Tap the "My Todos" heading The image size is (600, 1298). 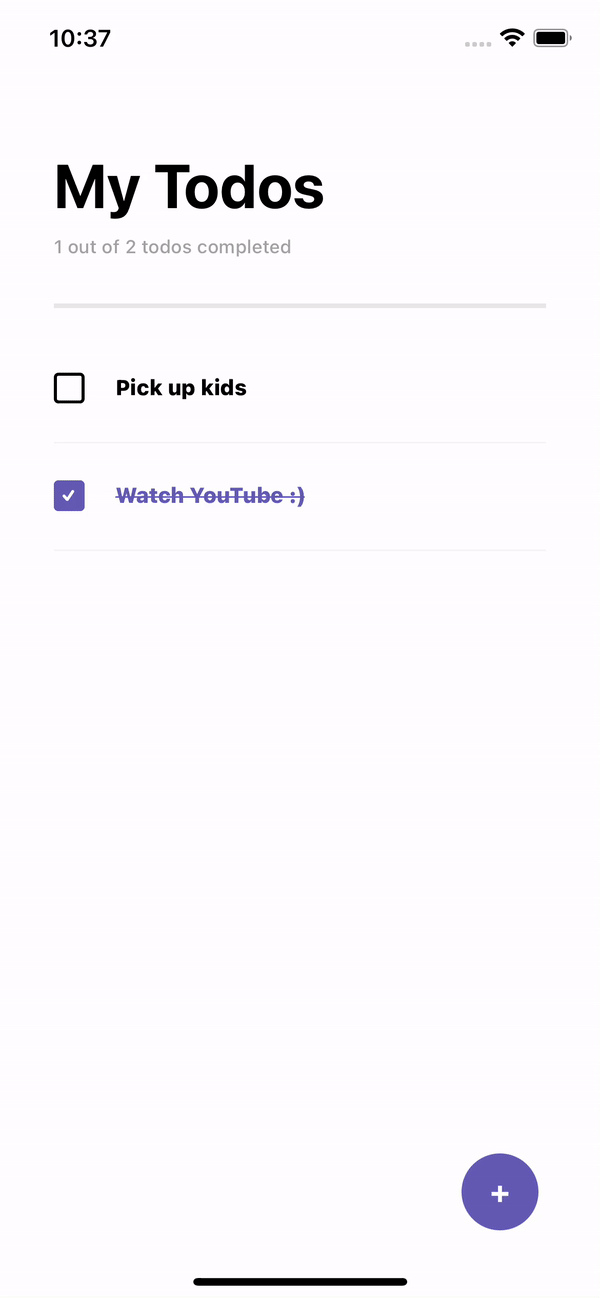tap(189, 187)
